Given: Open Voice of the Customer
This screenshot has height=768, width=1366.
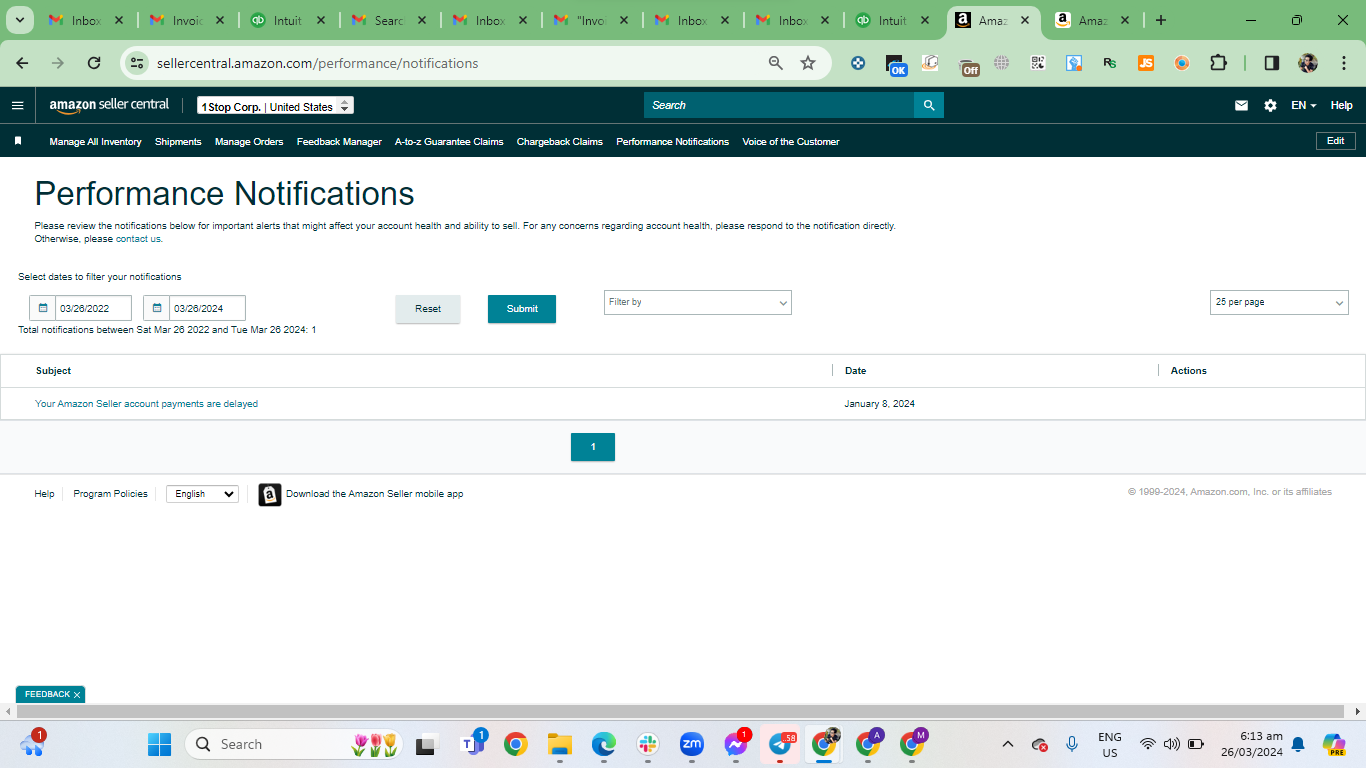Looking at the screenshot, I should pos(791,142).
